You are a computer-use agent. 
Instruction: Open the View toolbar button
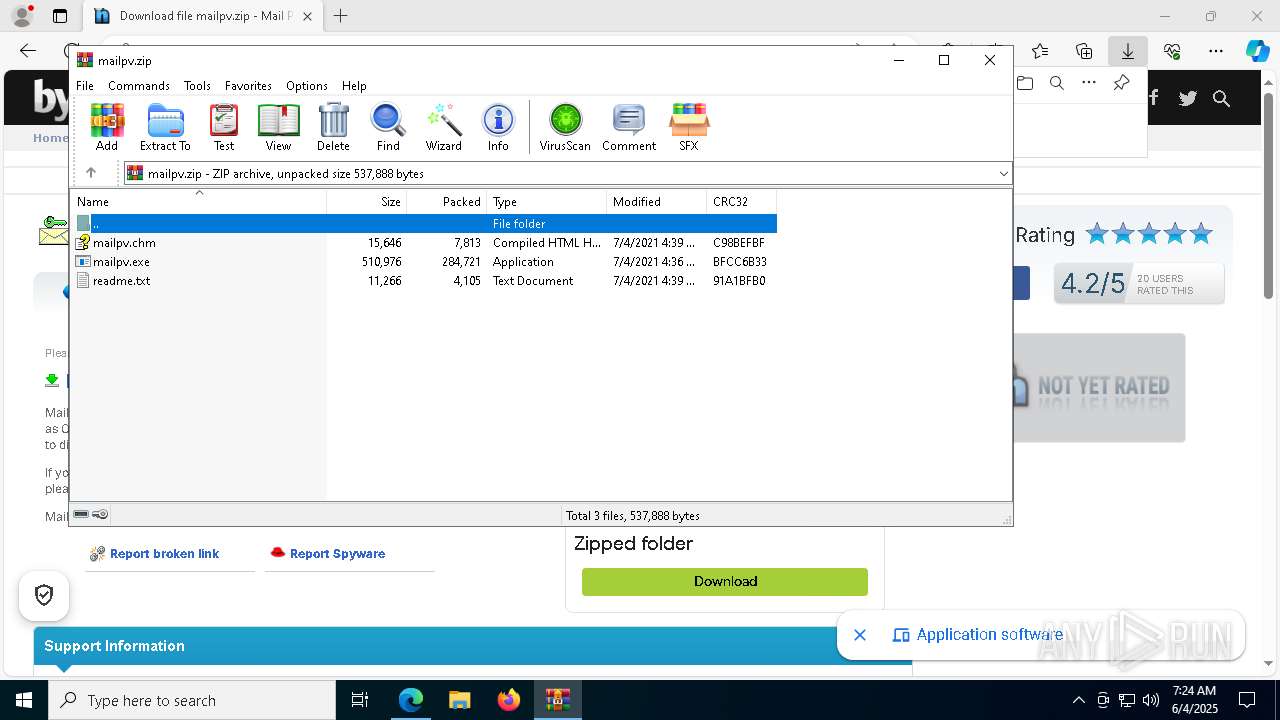278,127
